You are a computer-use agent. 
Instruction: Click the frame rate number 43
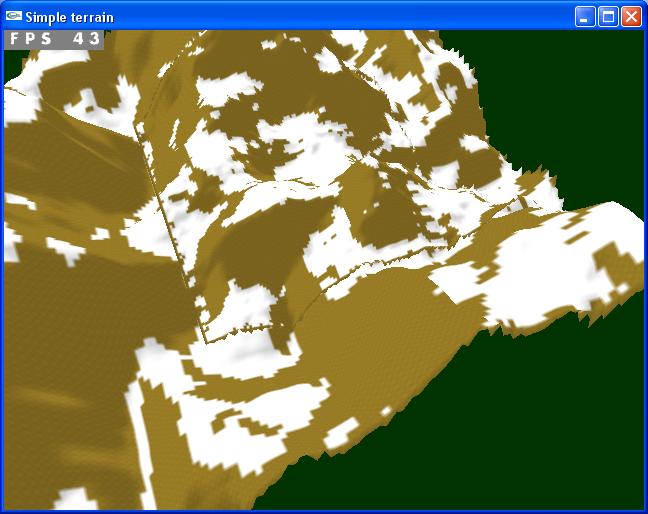click(87, 39)
